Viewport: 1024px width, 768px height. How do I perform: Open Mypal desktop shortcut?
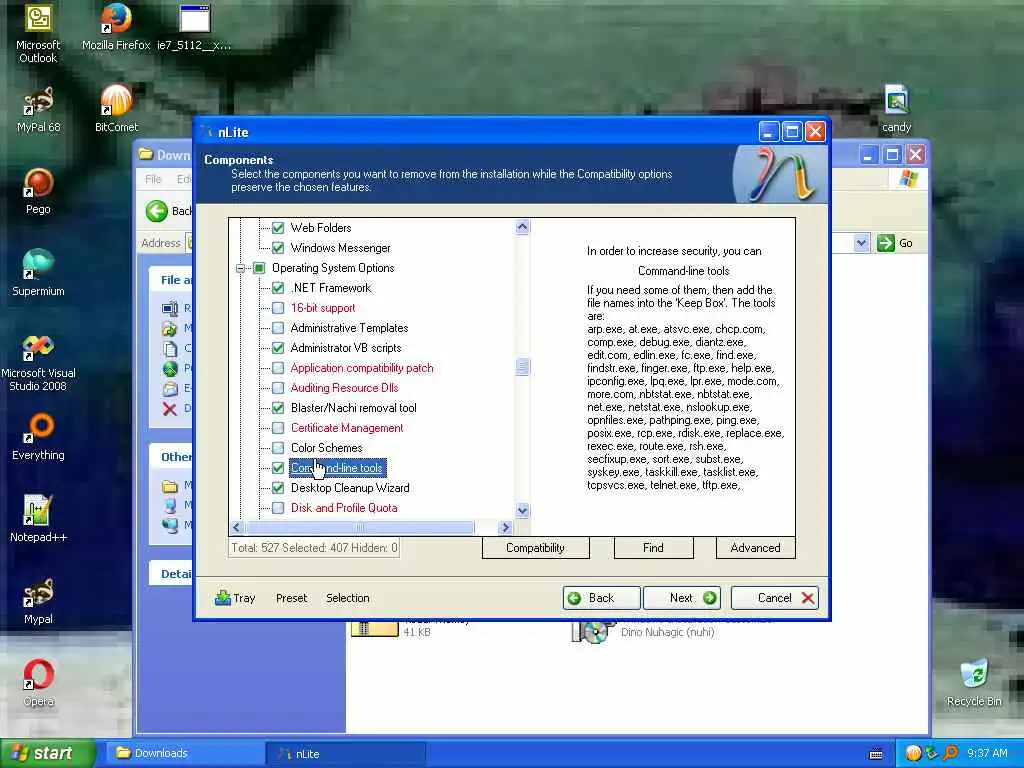pyautogui.click(x=38, y=601)
